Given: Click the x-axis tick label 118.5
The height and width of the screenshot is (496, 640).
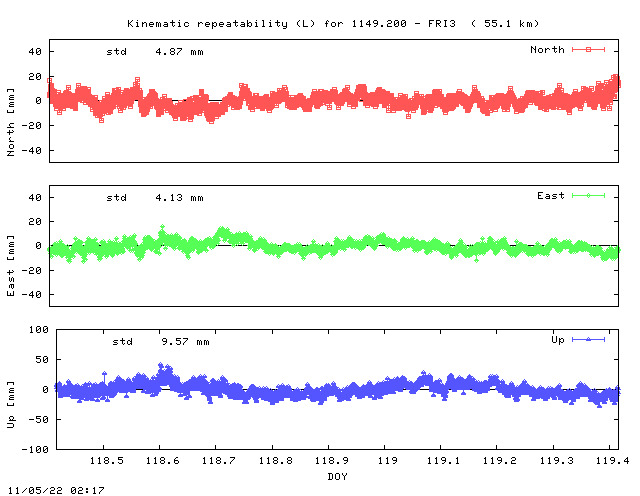Looking at the screenshot, I should [x=107, y=460].
